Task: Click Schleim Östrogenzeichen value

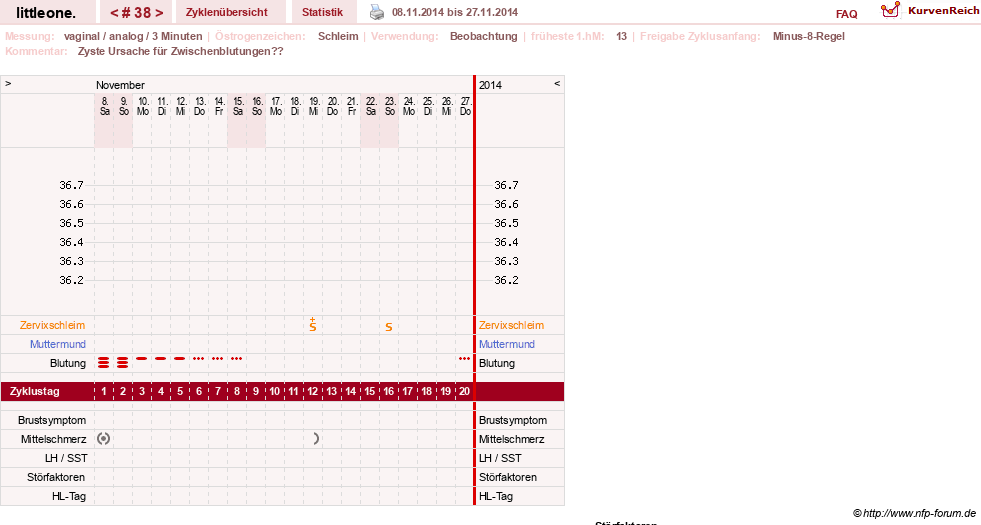Action: click(x=338, y=36)
